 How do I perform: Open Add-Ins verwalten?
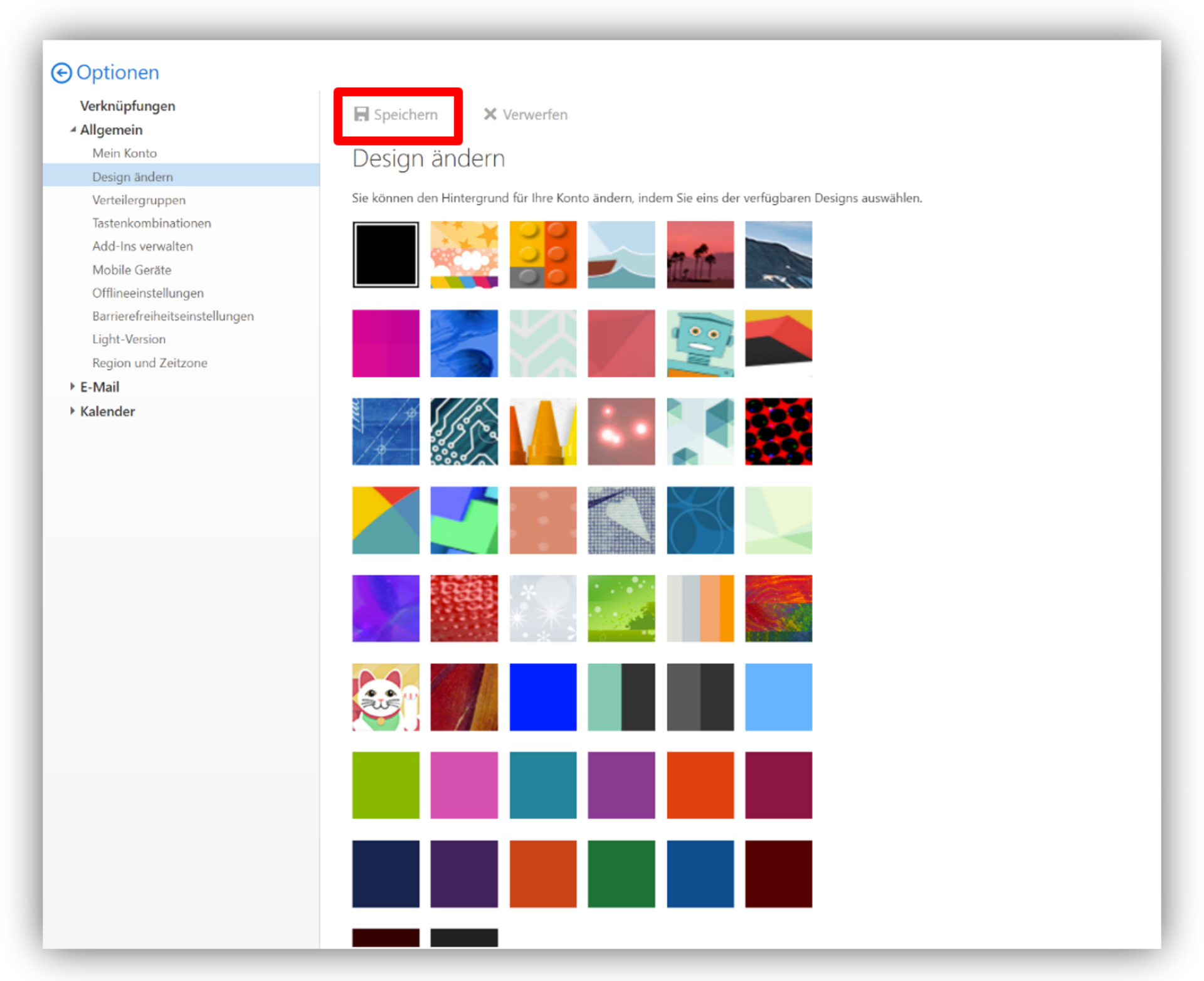pyautogui.click(x=142, y=247)
